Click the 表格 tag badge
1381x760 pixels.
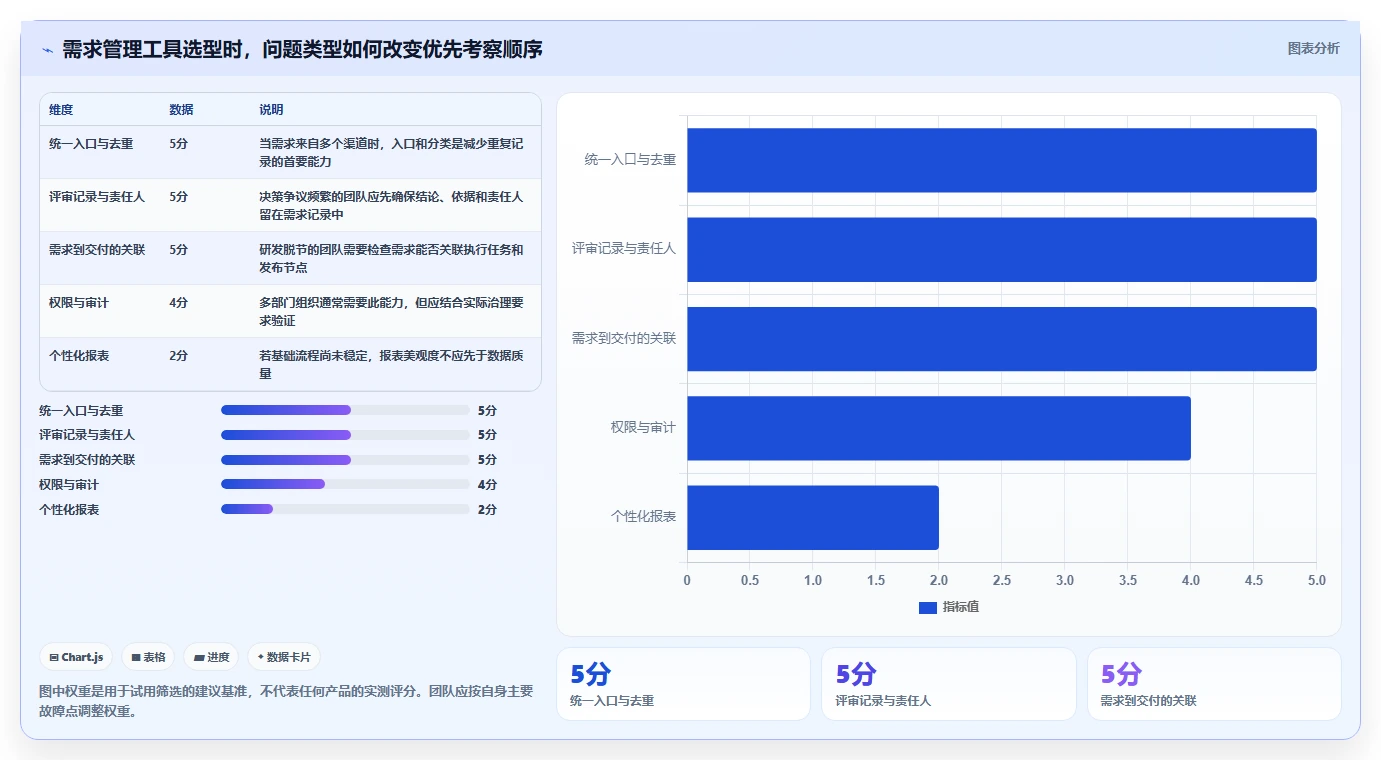pos(148,657)
